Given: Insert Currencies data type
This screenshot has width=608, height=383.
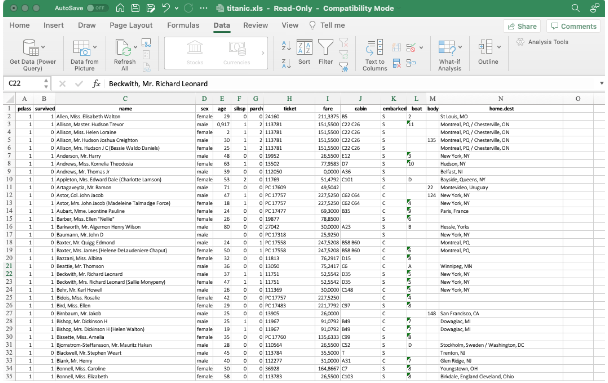Looking at the screenshot, I should (237, 53).
